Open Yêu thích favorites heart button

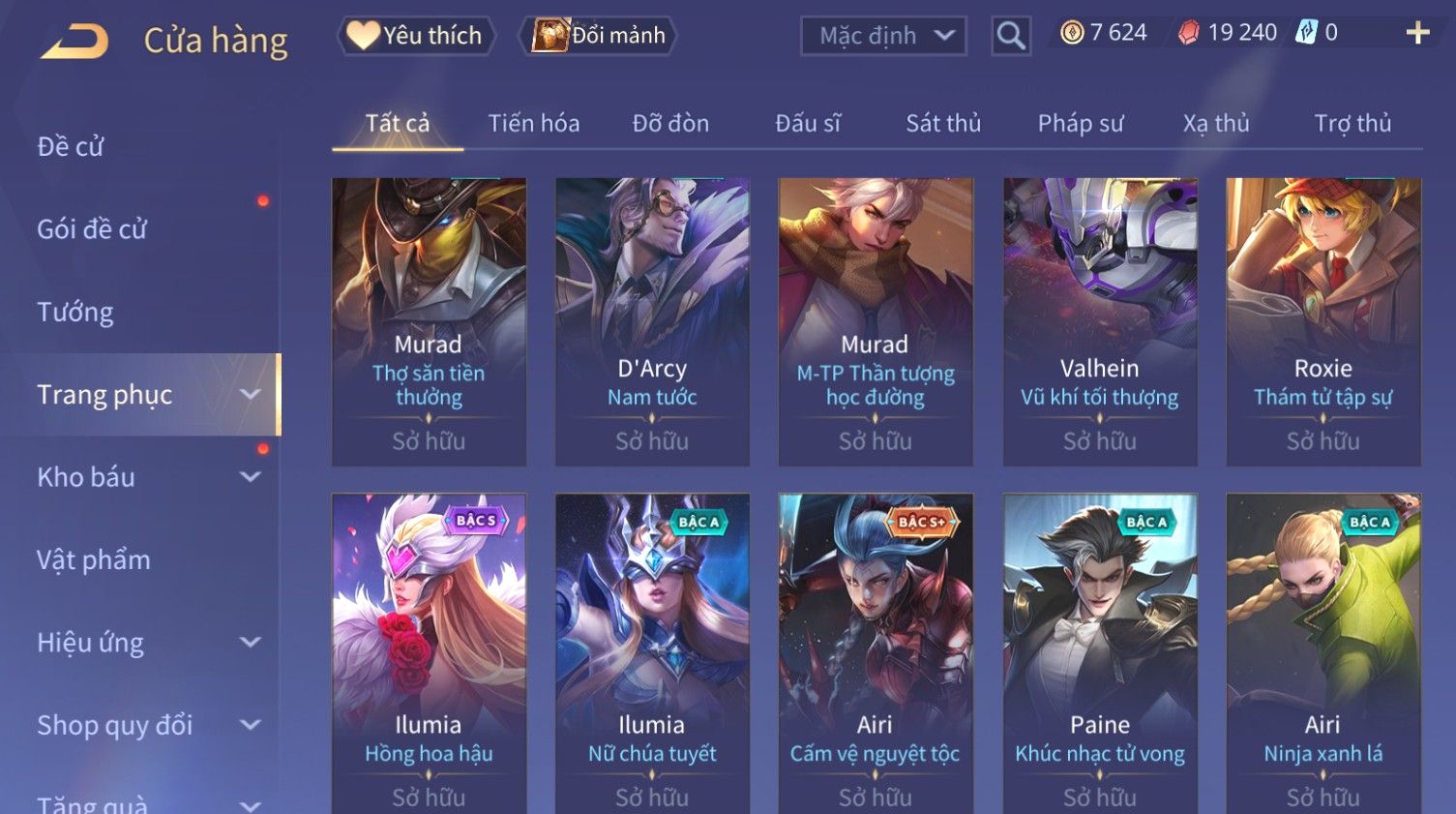[416, 36]
